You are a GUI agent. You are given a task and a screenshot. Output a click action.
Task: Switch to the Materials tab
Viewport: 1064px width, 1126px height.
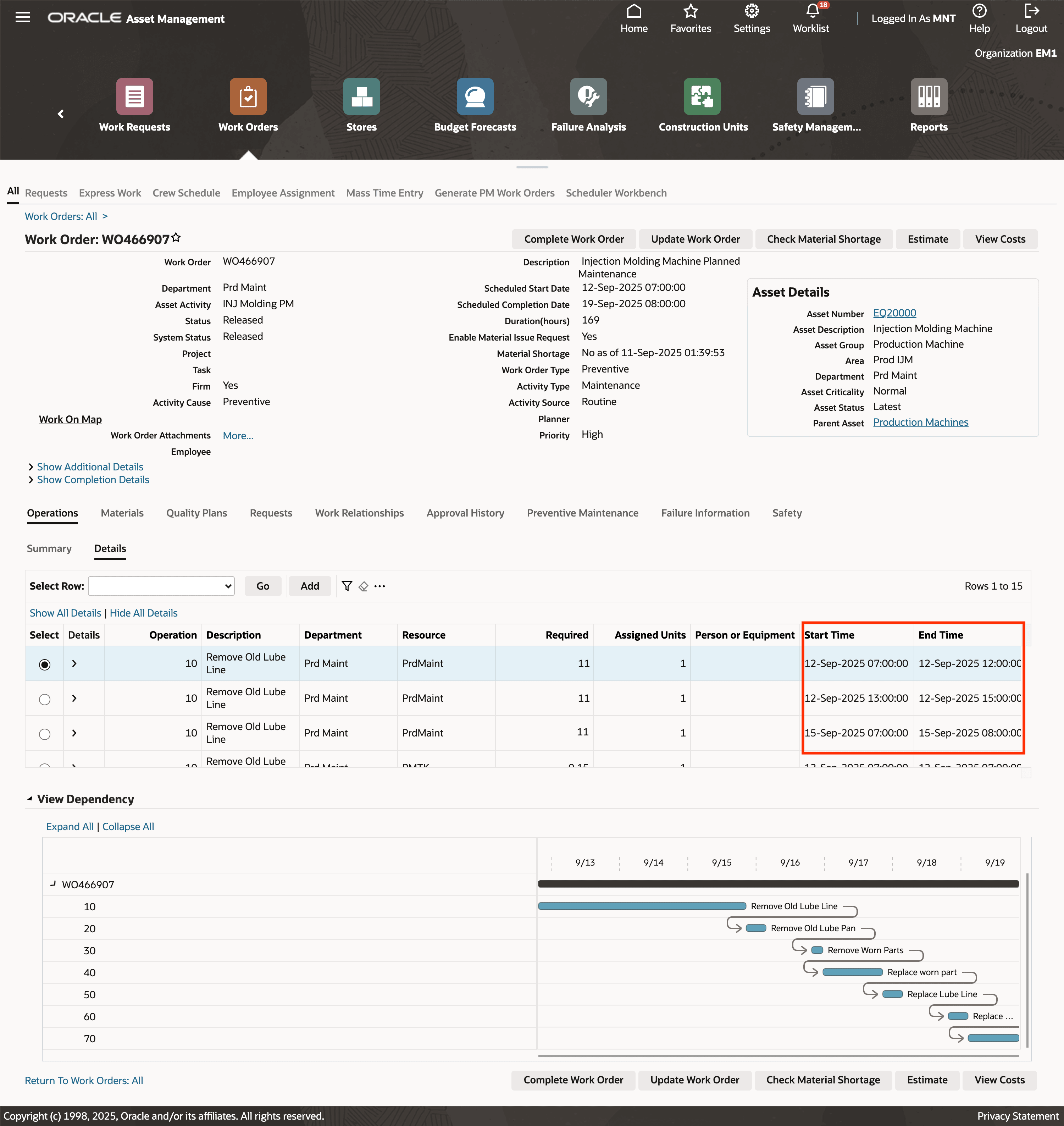point(122,513)
